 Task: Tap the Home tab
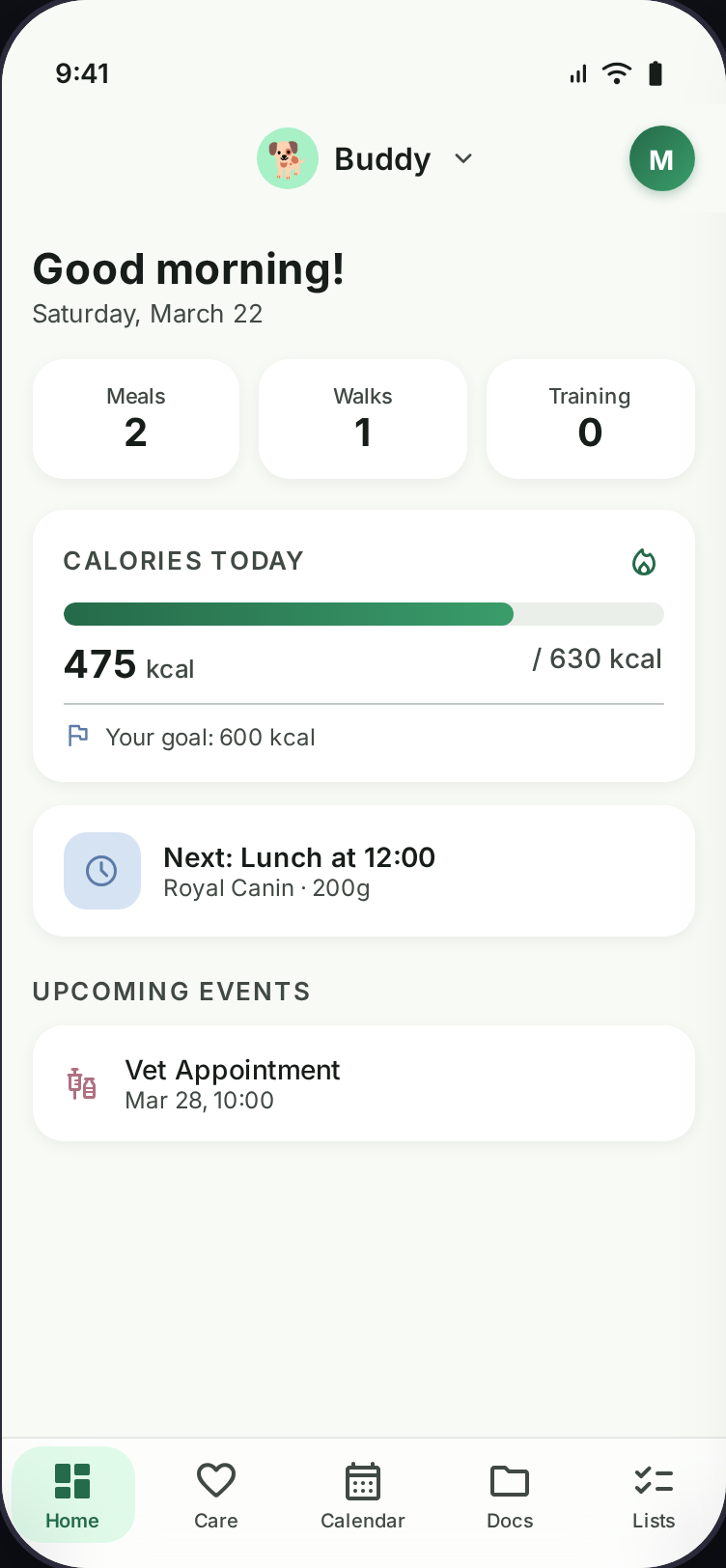(72, 1495)
